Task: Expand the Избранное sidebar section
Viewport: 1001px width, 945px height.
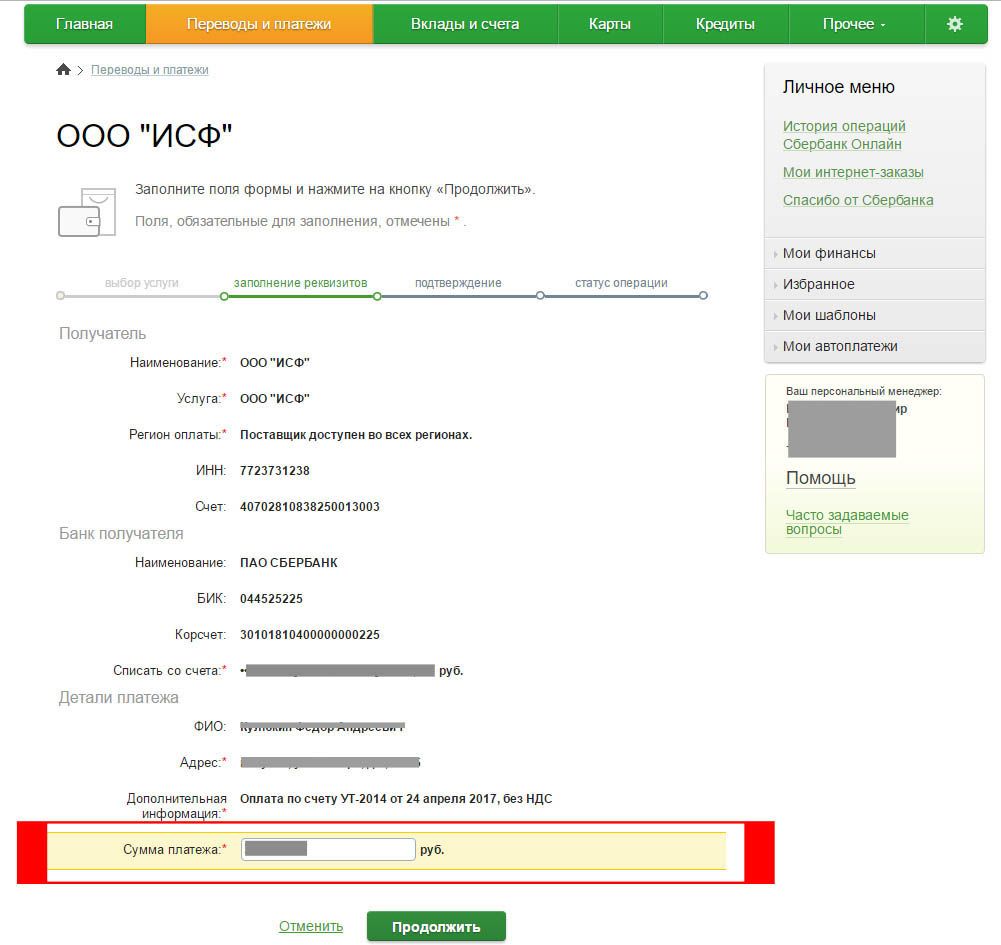Action: click(x=818, y=284)
